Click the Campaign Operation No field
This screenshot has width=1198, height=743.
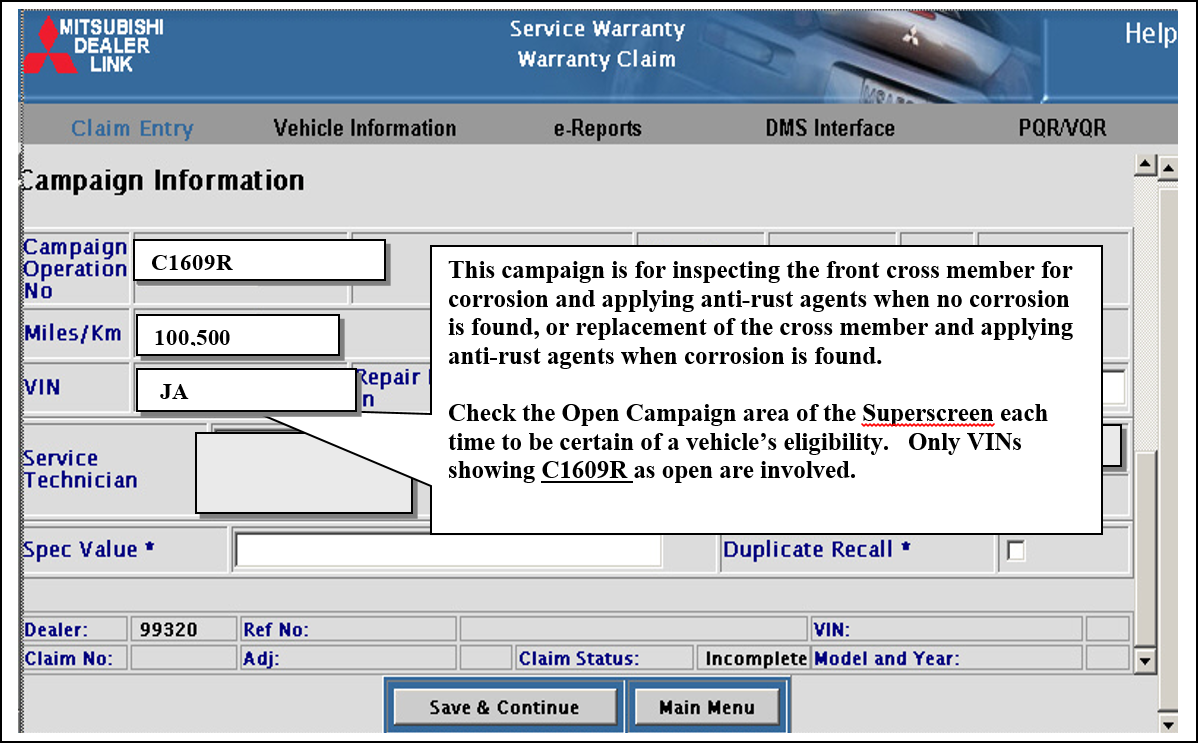click(x=259, y=262)
